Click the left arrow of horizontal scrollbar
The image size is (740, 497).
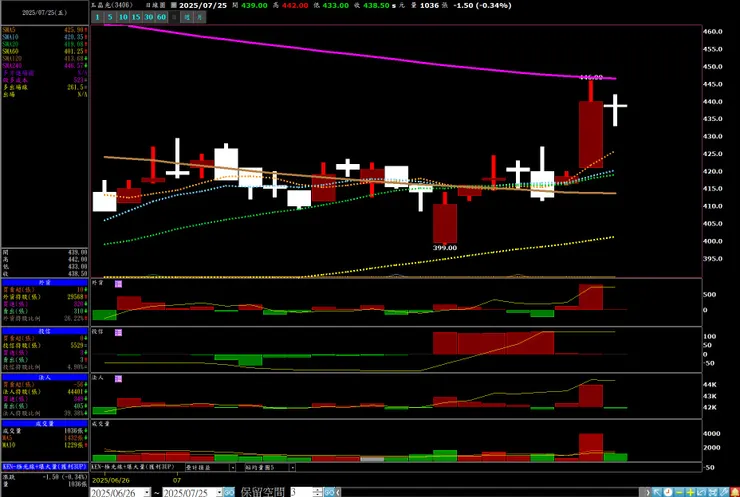pyautogui.click(x=338, y=492)
